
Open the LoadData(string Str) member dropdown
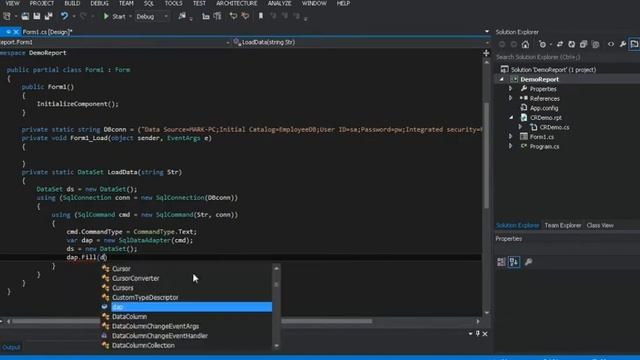361,42
